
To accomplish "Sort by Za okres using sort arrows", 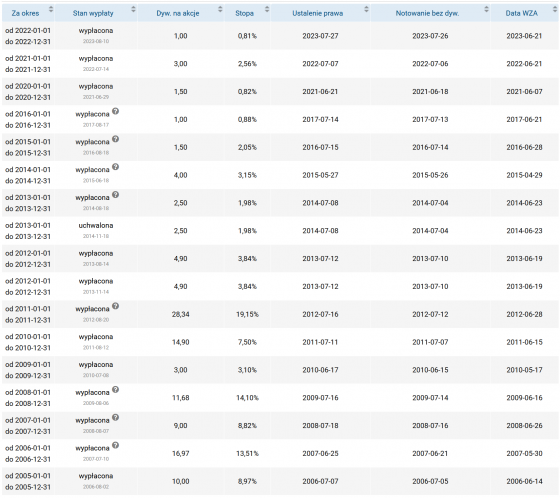I will [x=51, y=9].
